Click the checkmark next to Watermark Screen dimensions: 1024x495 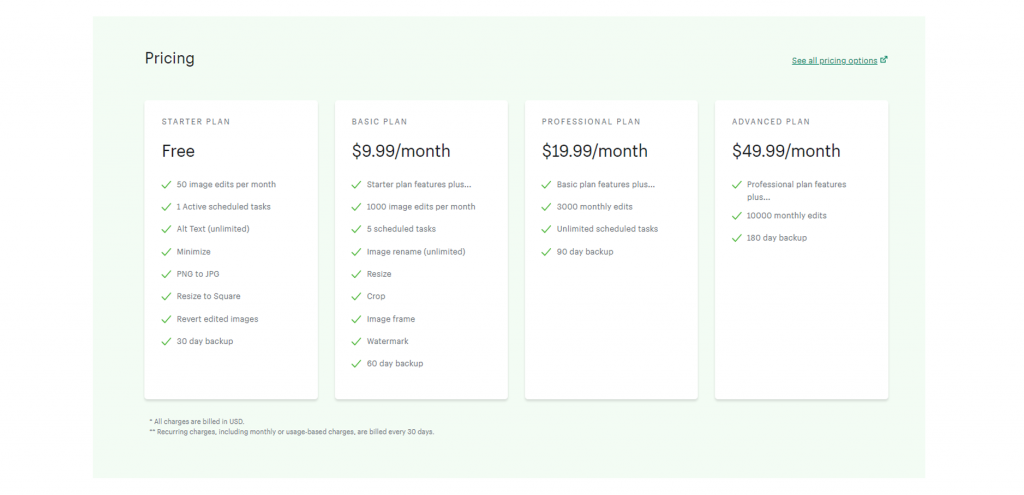pos(356,342)
